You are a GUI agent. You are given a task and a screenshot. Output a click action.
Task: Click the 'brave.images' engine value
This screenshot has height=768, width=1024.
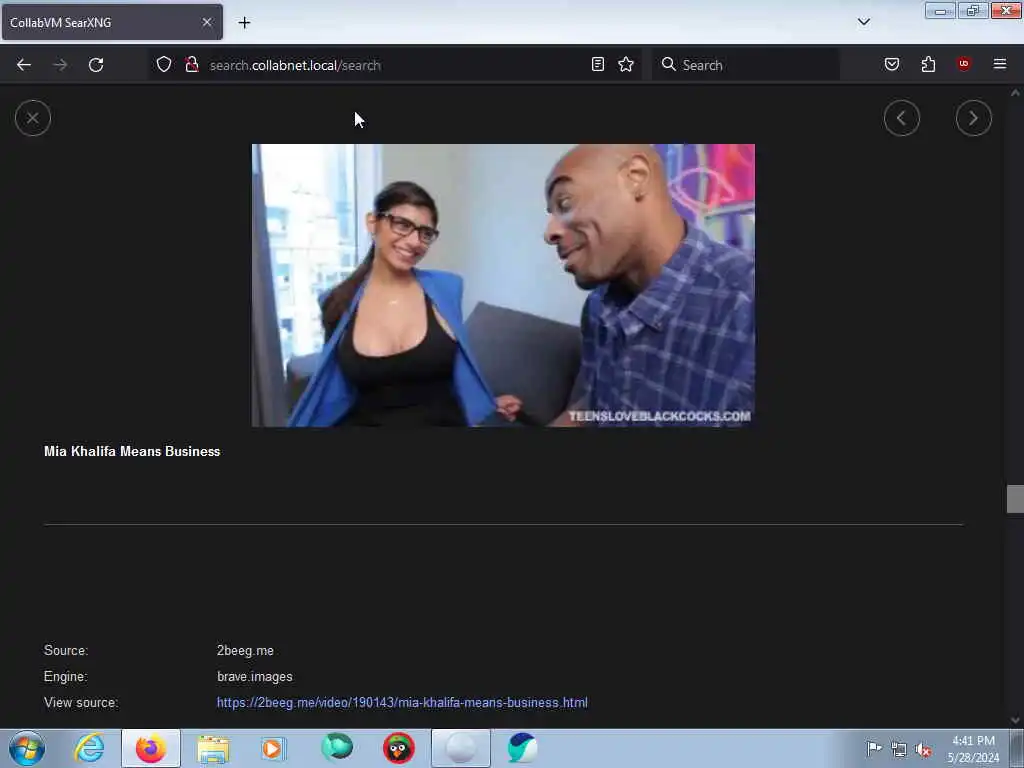click(x=255, y=677)
